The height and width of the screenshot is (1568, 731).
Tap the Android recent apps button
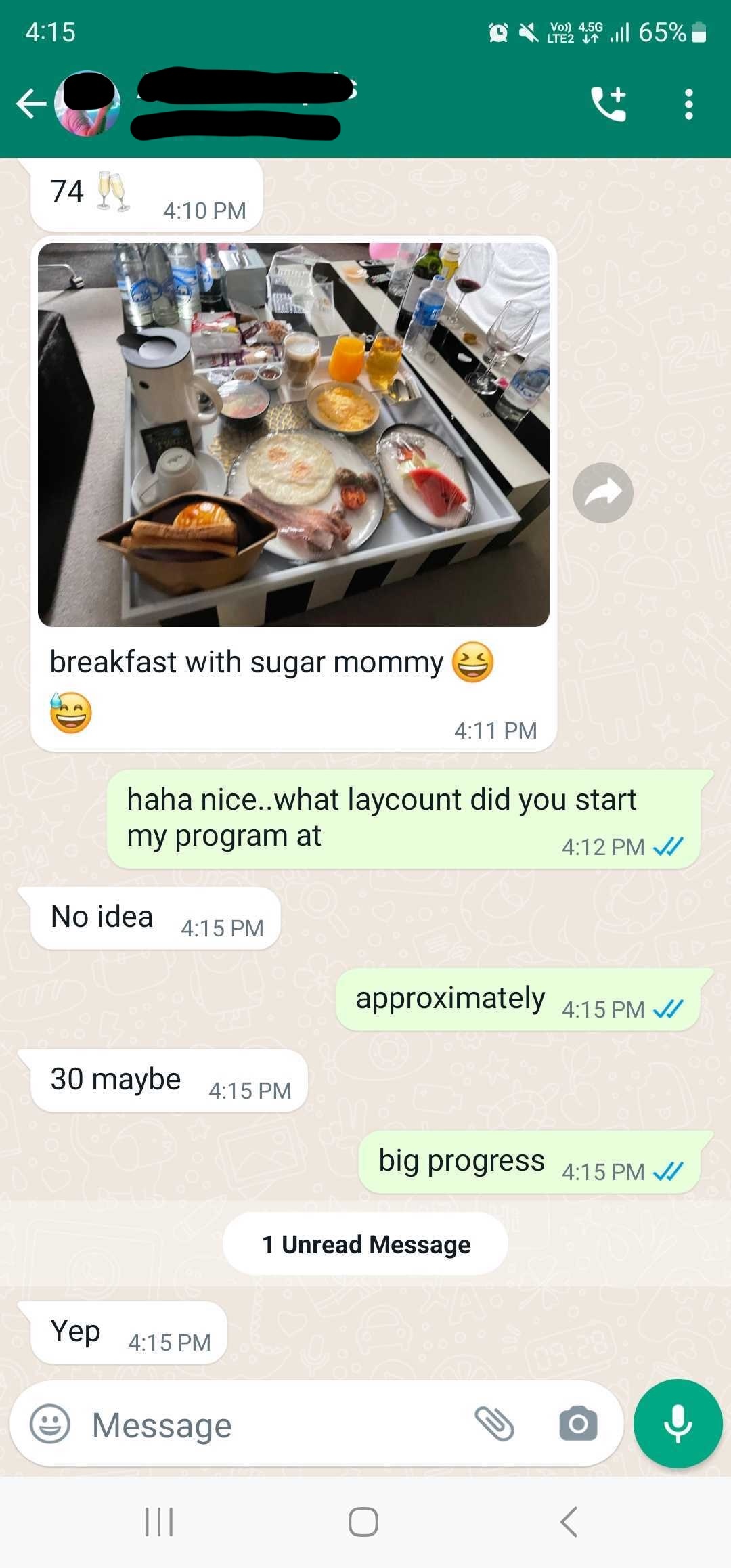[x=160, y=1522]
